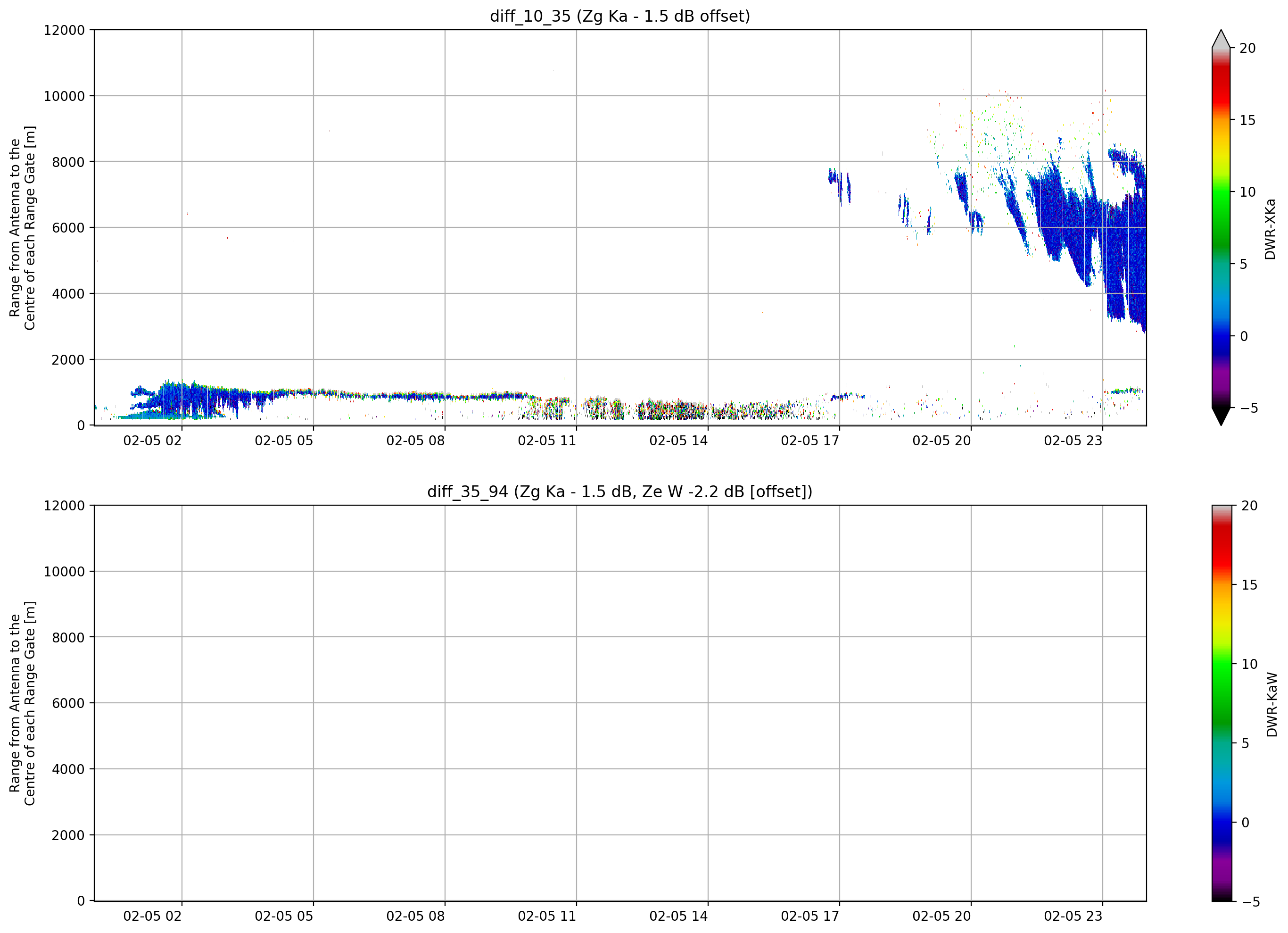Click top plot x tick 02-05 14
This screenshot has height=933, width=1288.
coord(678,441)
